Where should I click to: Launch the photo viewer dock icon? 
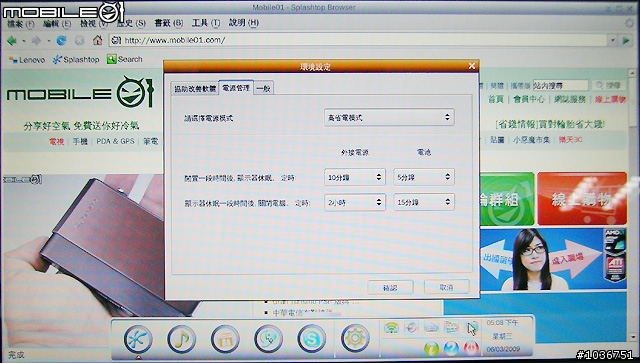click(x=225, y=339)
